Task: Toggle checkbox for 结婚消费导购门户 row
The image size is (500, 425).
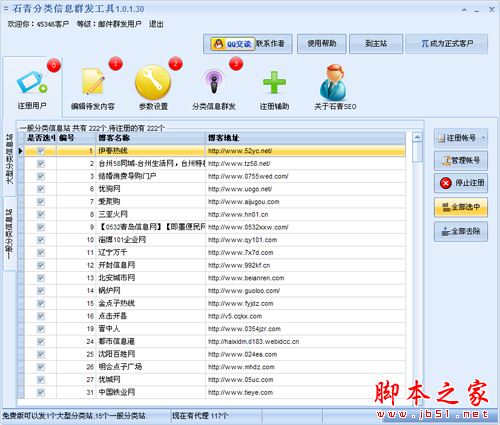Action: click(41, 176)
